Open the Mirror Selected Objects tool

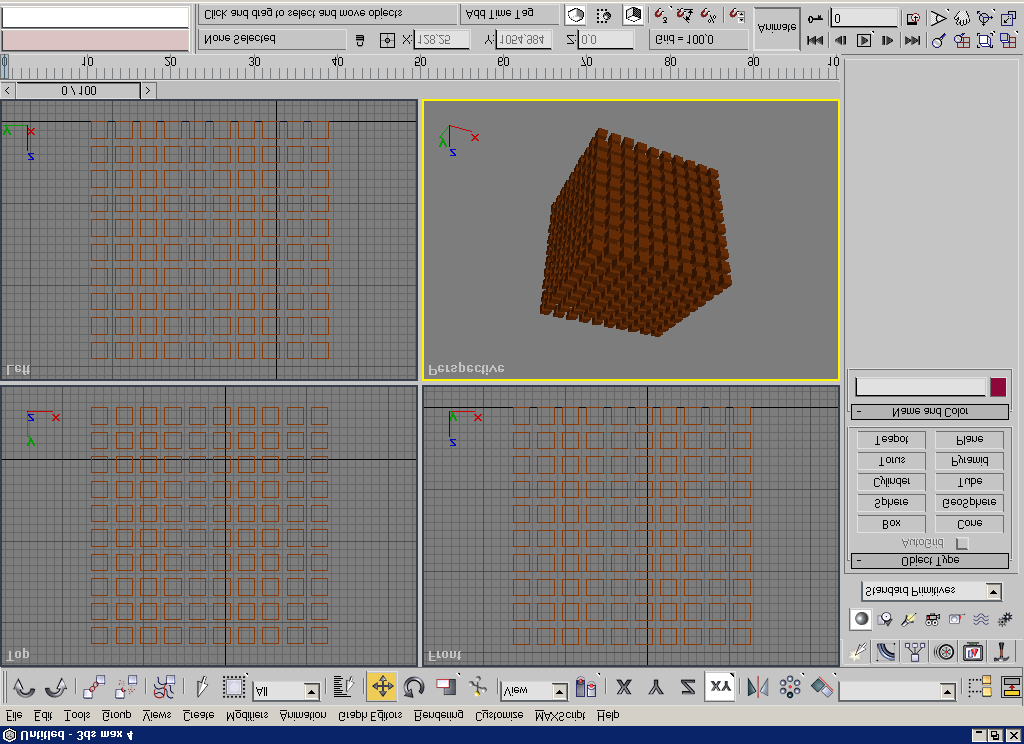tap(758, 687)
